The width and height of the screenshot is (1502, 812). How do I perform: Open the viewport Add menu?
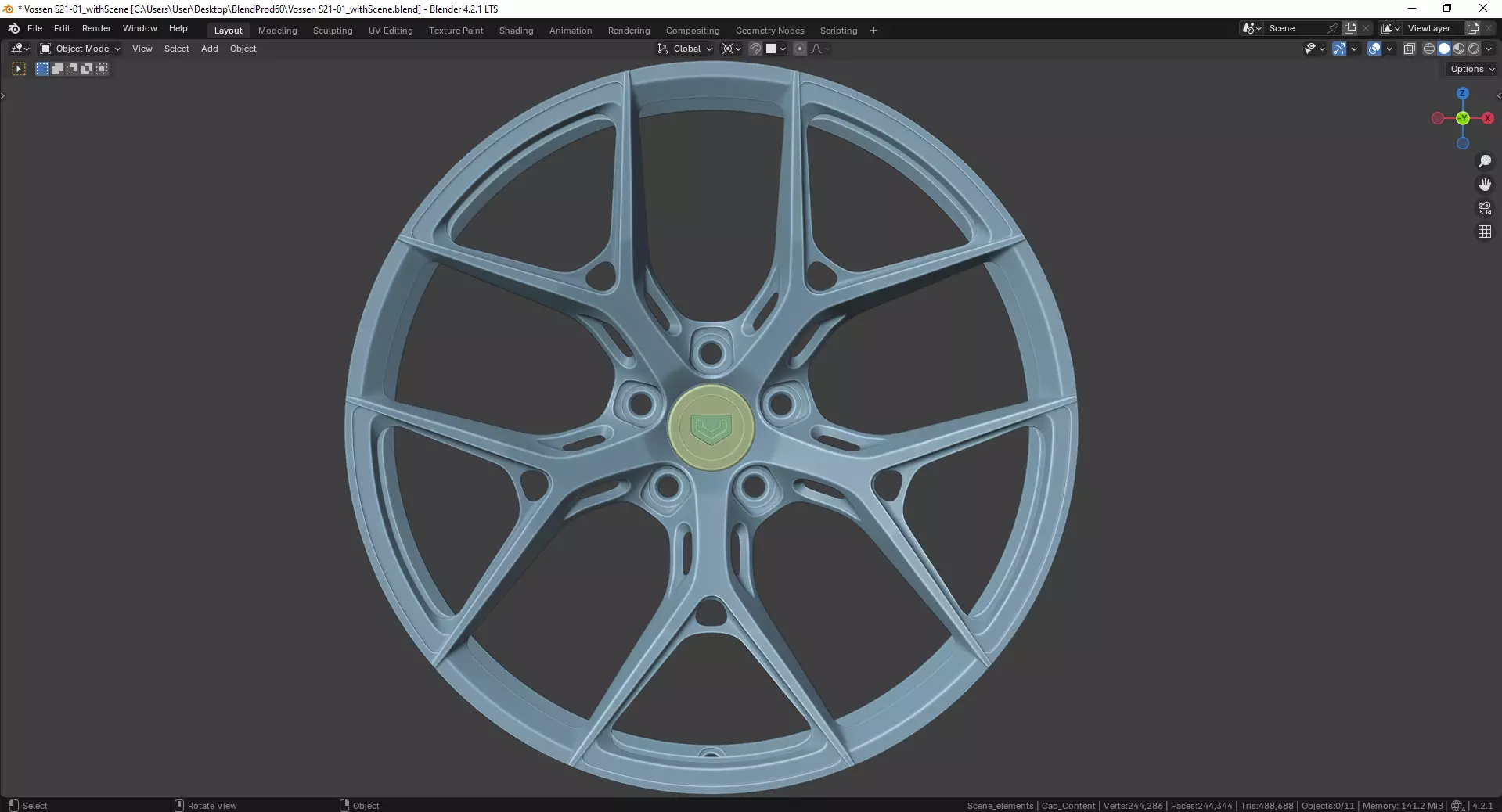point(209,49)
